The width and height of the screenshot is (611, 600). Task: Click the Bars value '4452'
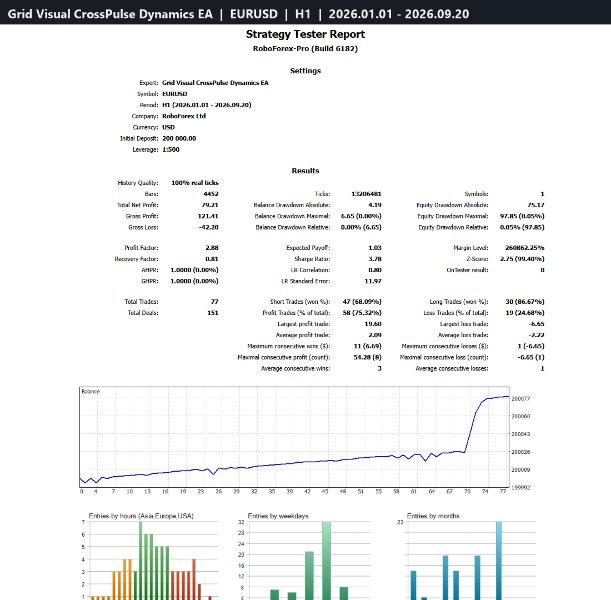[211, 194]
